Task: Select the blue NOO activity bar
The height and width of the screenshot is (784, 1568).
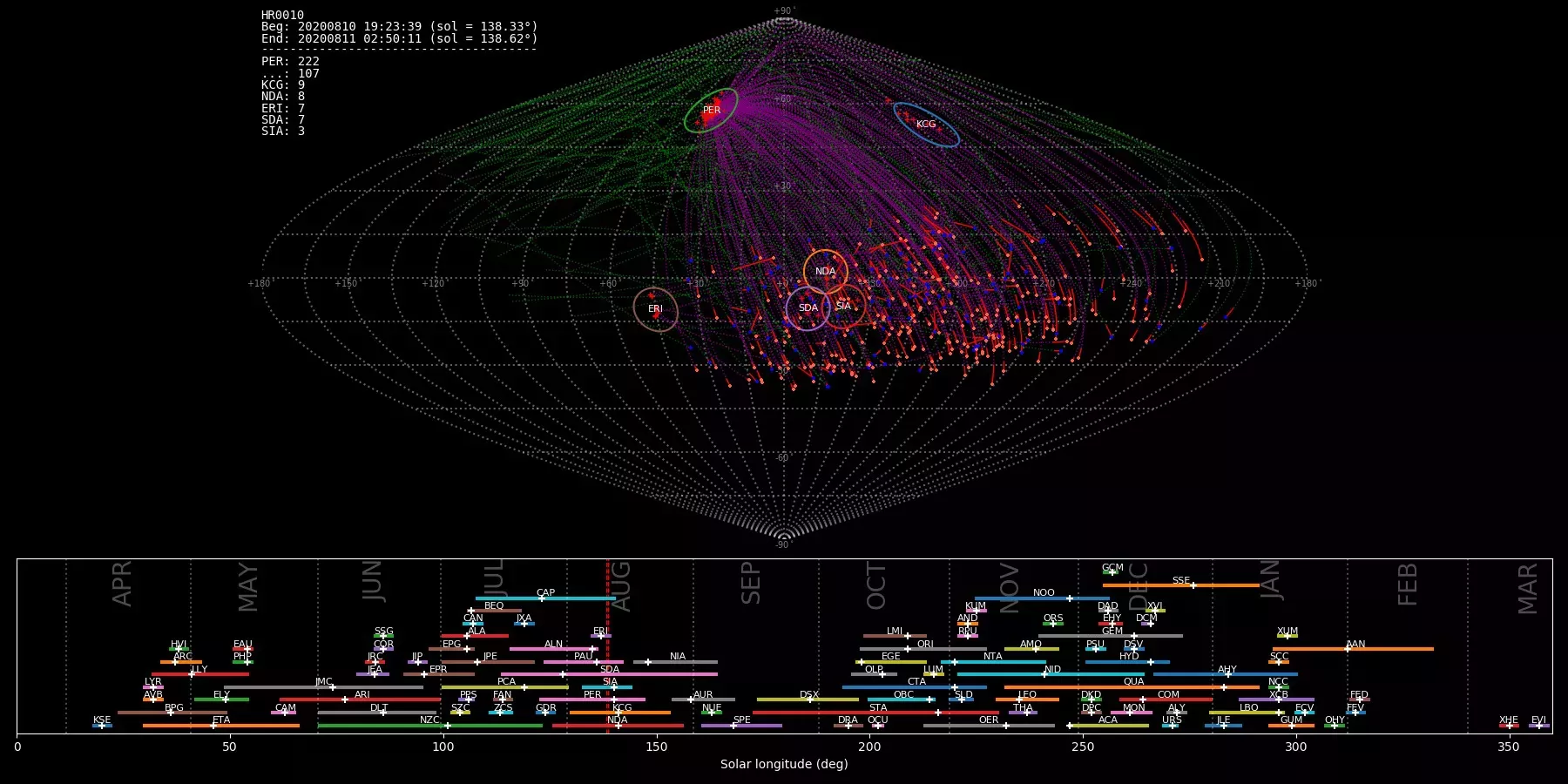Action: 1043,598
